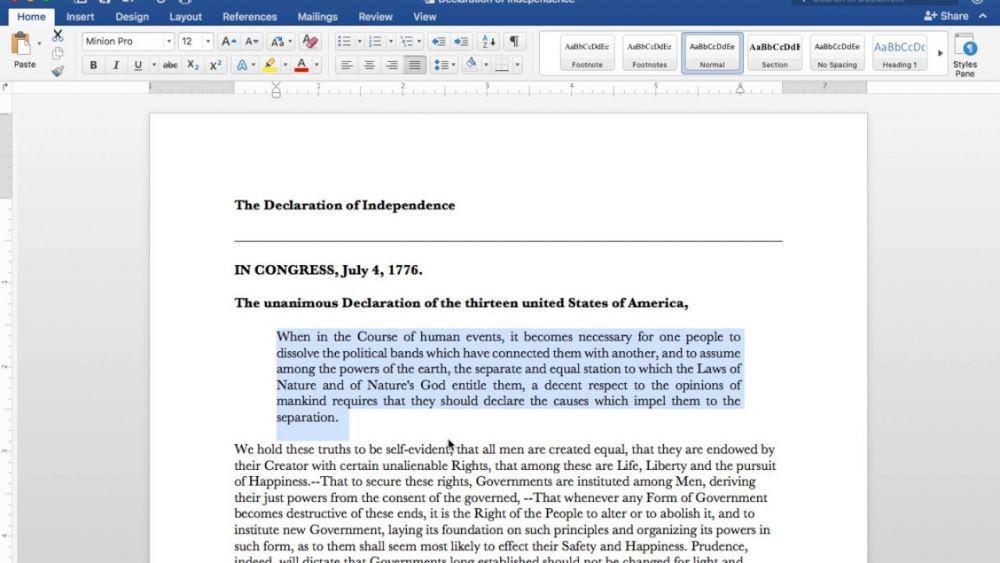Toggle paragraph marks display
The image size is (1000, 563).
click(513, 41)
